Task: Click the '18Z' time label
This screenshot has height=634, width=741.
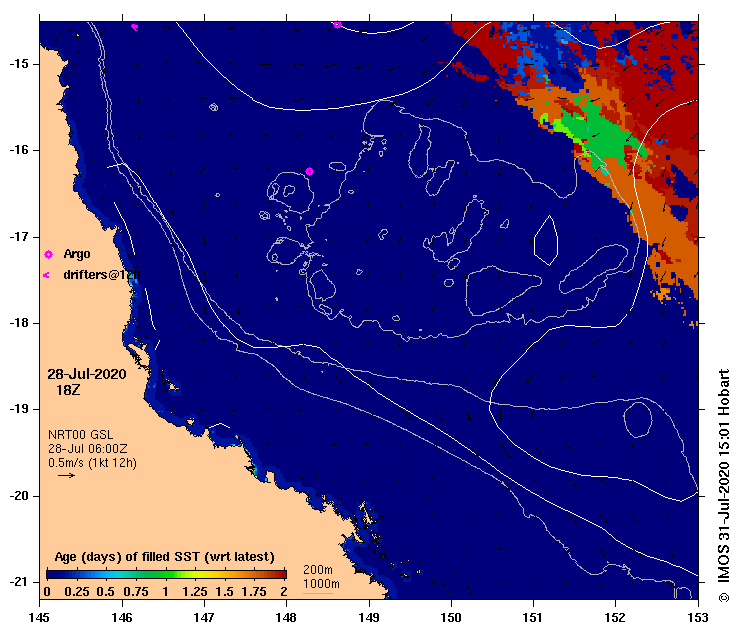Action: [x=68, y=390]
